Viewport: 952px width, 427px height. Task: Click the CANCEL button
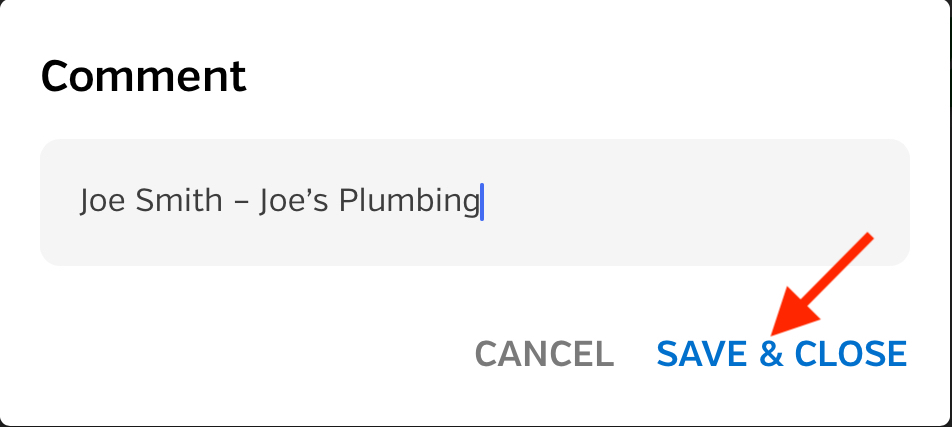[x=544, y=354]
